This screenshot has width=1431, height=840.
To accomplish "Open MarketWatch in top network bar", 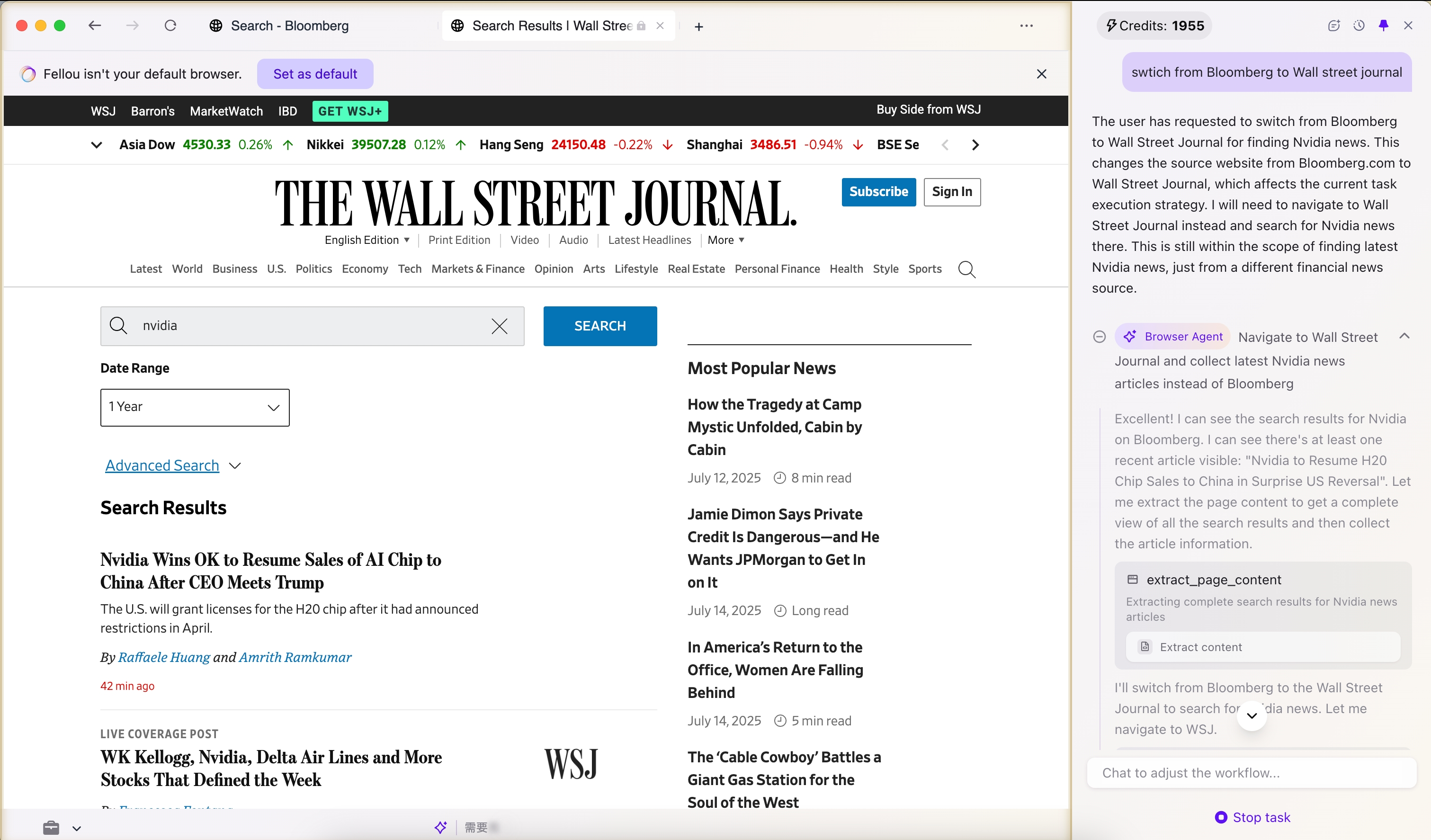I will pyautogui.click(x=226, y=111).
